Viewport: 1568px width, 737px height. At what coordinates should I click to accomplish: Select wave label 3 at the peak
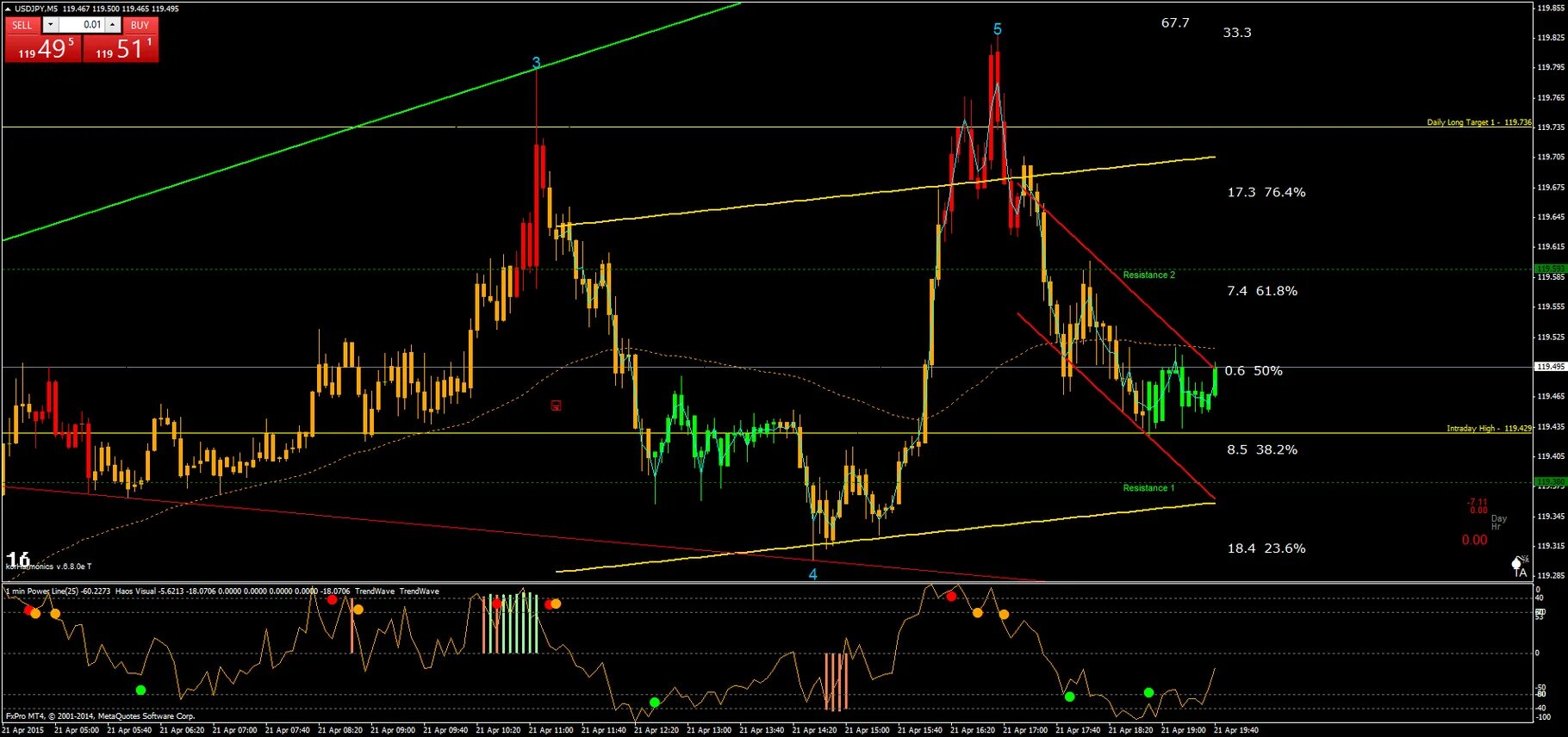click(x=536, y=63)
